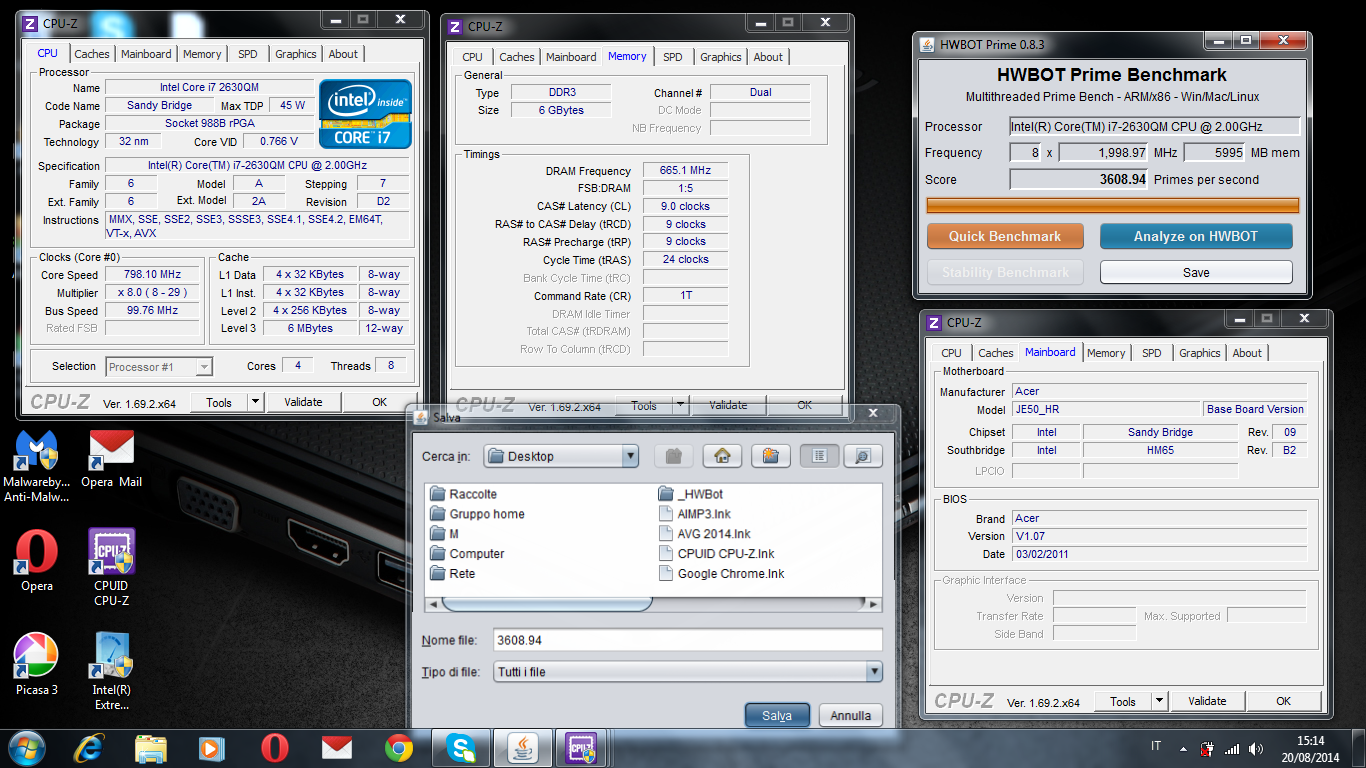This screenshot has height=768, width=1366.
Task: Select AIMP3.lnk file
Action: 694,514
